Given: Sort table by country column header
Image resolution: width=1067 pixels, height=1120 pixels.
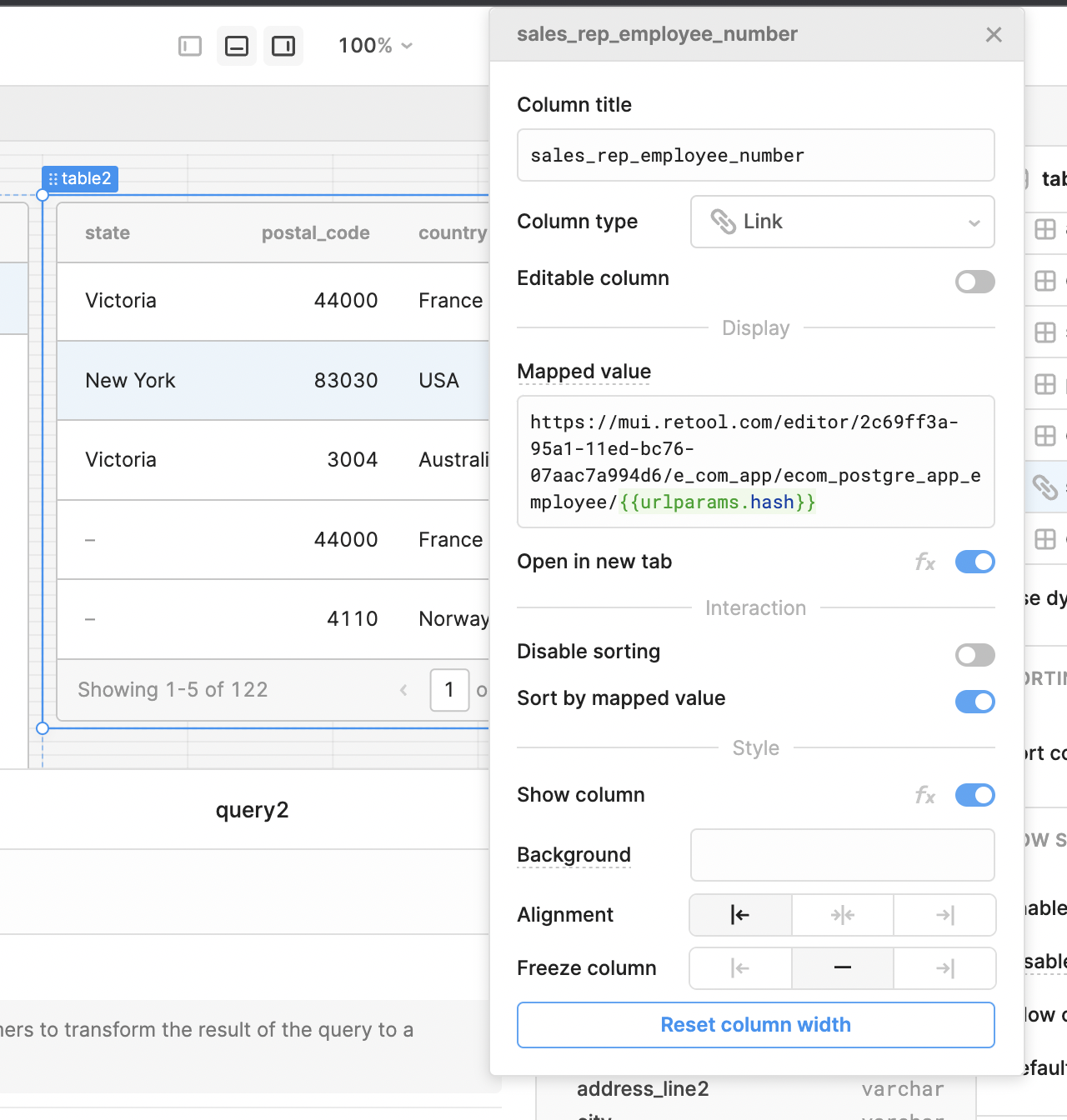Looking at the screenshot, I should pyautogui.click(x=453, y=232).
